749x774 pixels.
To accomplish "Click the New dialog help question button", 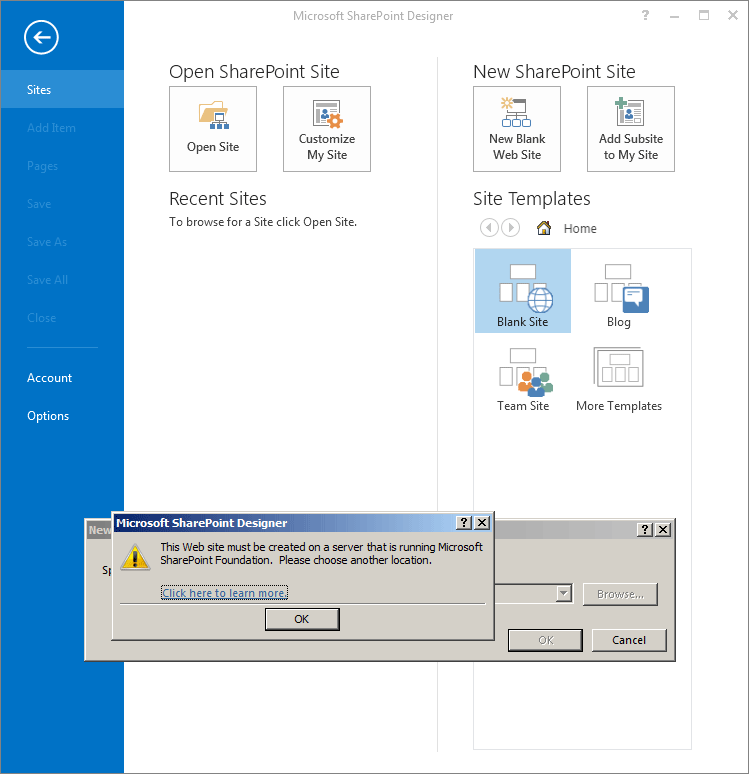I will coord(645,530).
